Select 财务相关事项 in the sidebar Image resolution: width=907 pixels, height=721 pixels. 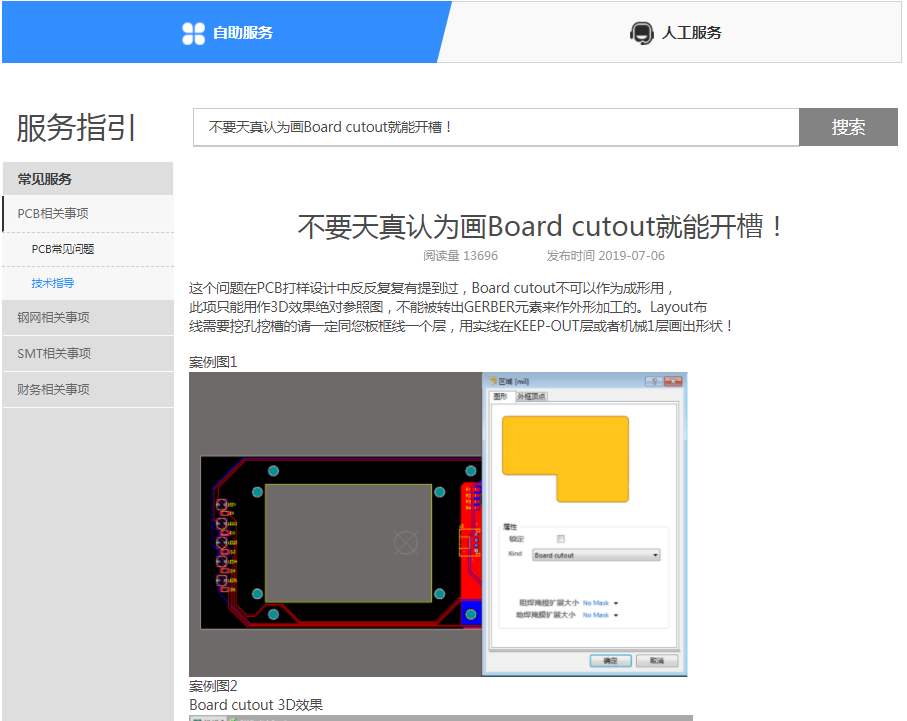(53, 390)
